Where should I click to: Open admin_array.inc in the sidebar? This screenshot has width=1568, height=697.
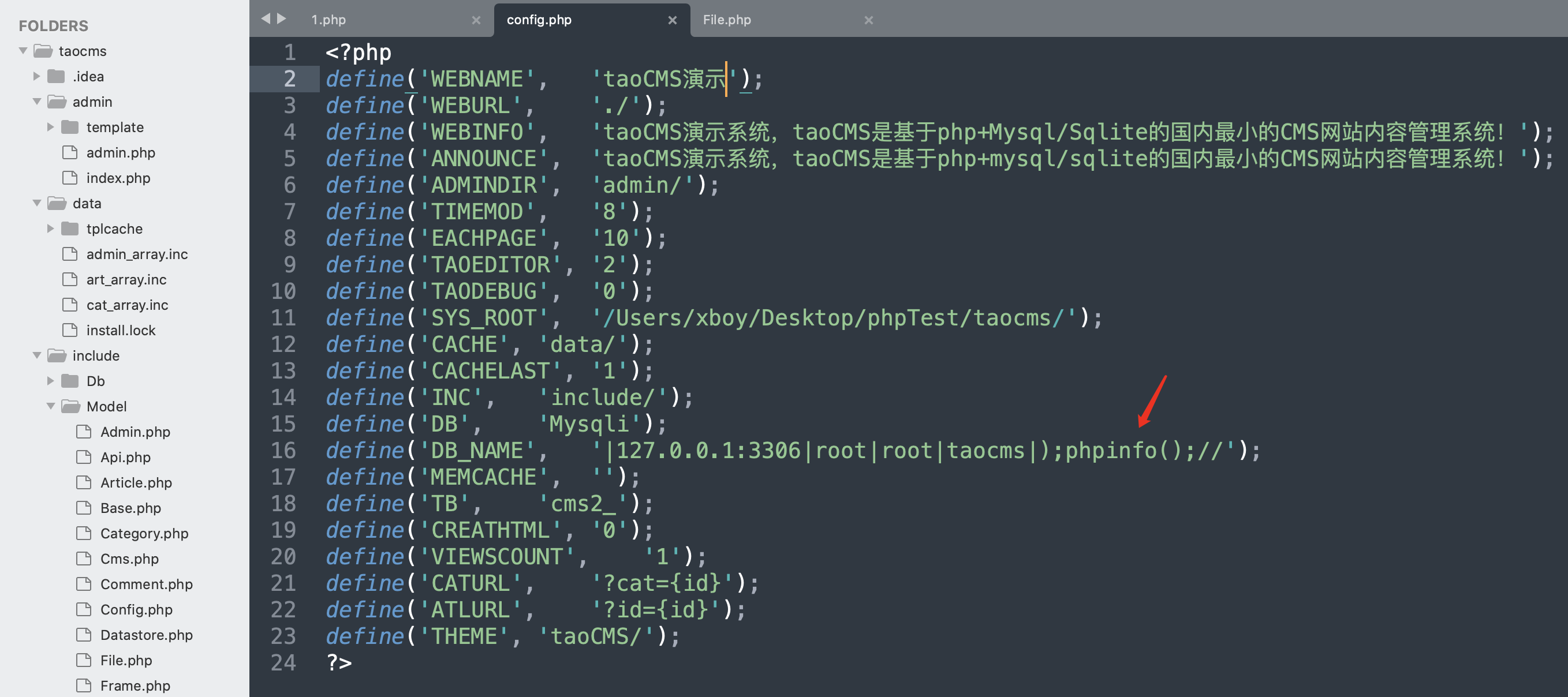tap(137, 254)
